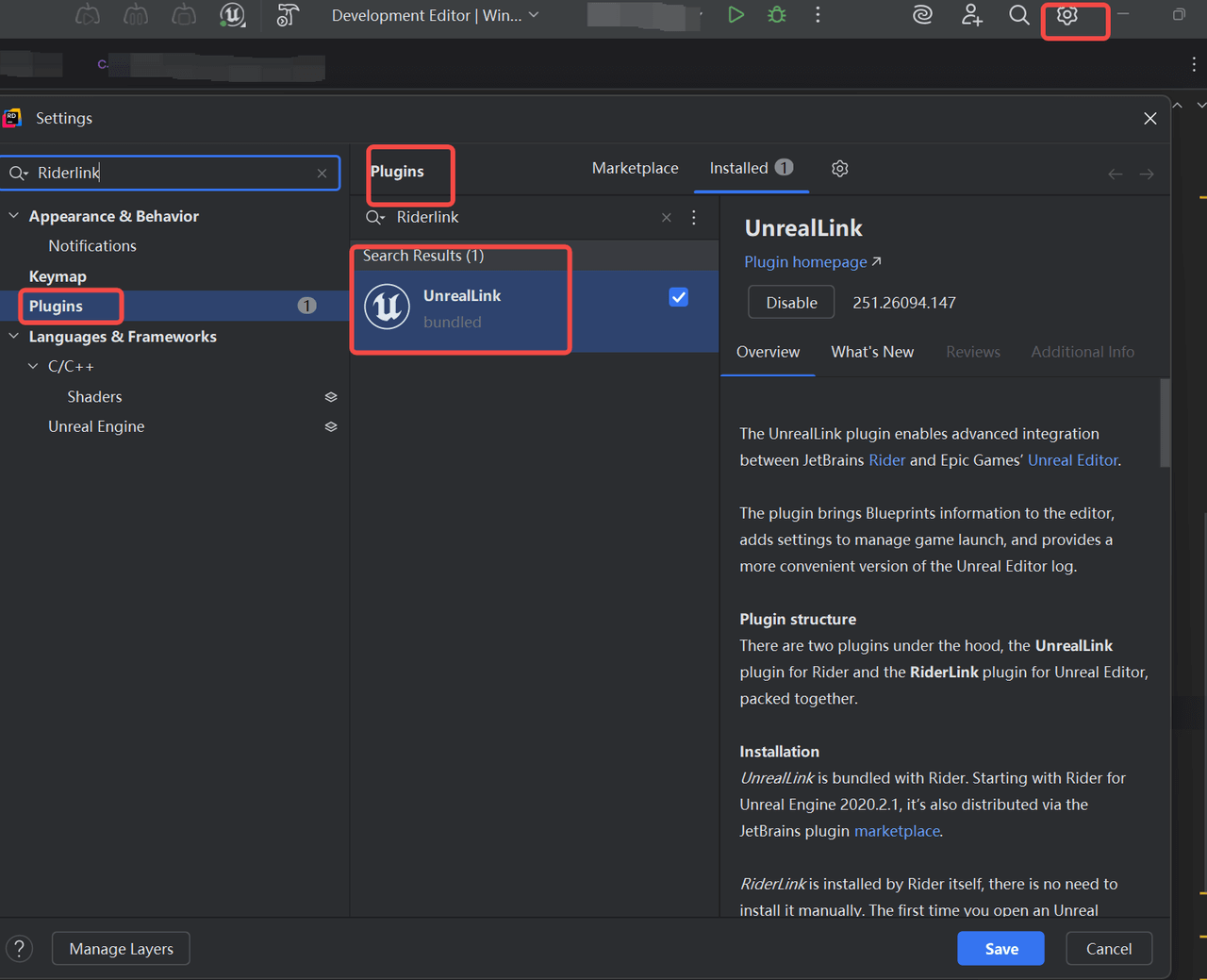
Task: Click the Unreal Engine status icon in toolbar
Action: coord(232,15)
